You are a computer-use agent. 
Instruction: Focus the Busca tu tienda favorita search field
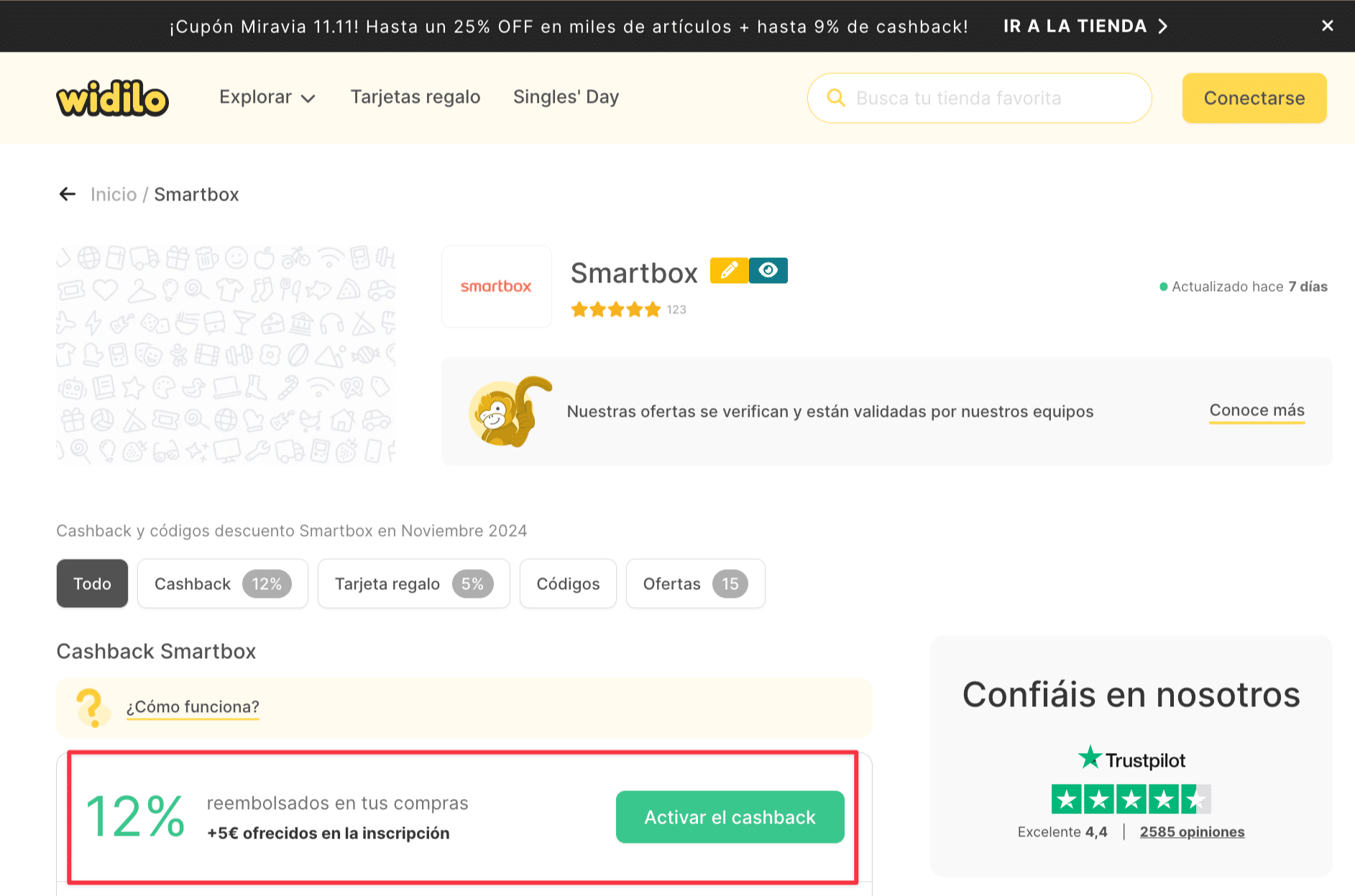979,98
